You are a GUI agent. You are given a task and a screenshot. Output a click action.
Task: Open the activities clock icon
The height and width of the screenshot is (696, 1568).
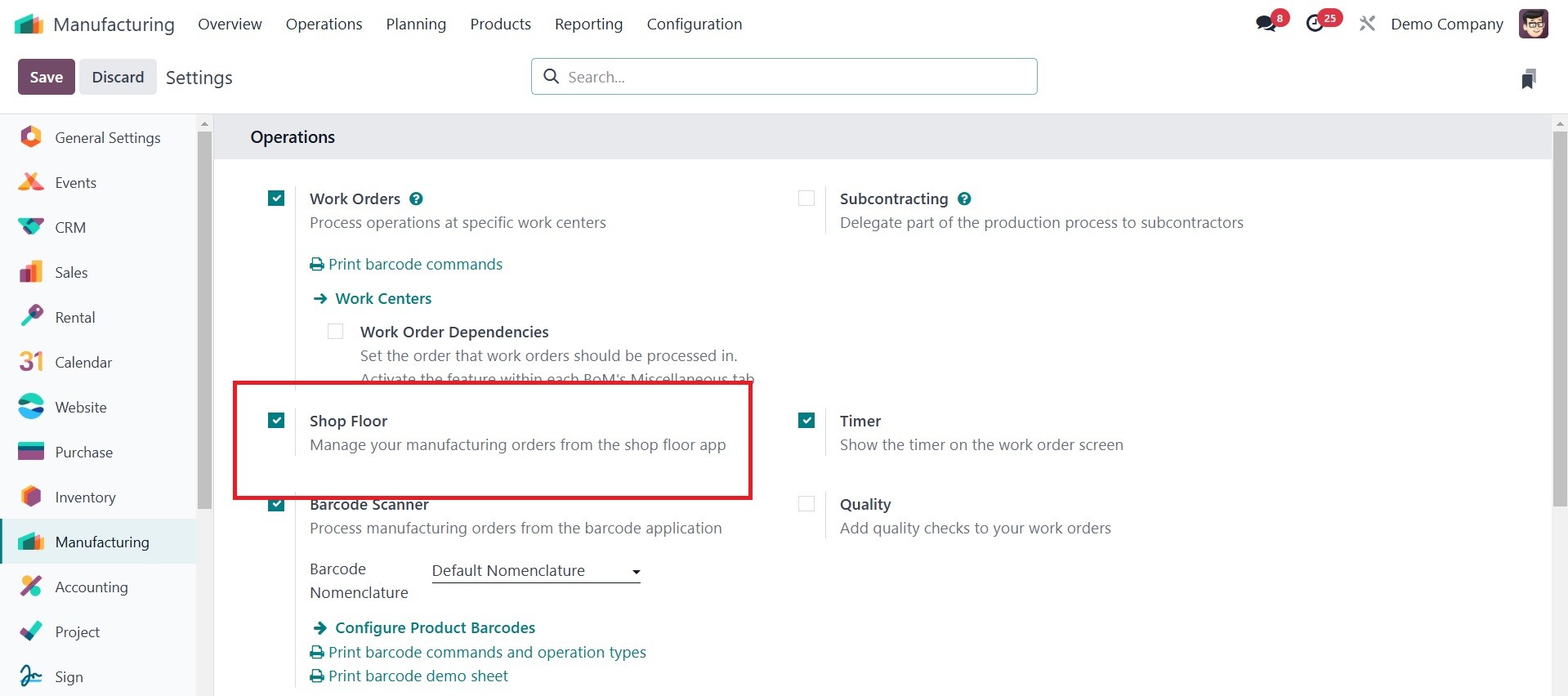tap(1315, 24)
